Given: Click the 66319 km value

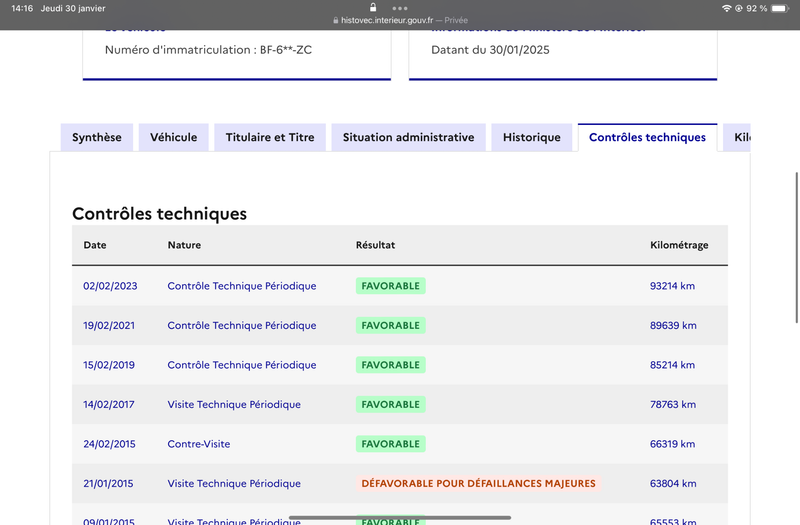Looking at the screenshot, I should click(x=672, y=444).
